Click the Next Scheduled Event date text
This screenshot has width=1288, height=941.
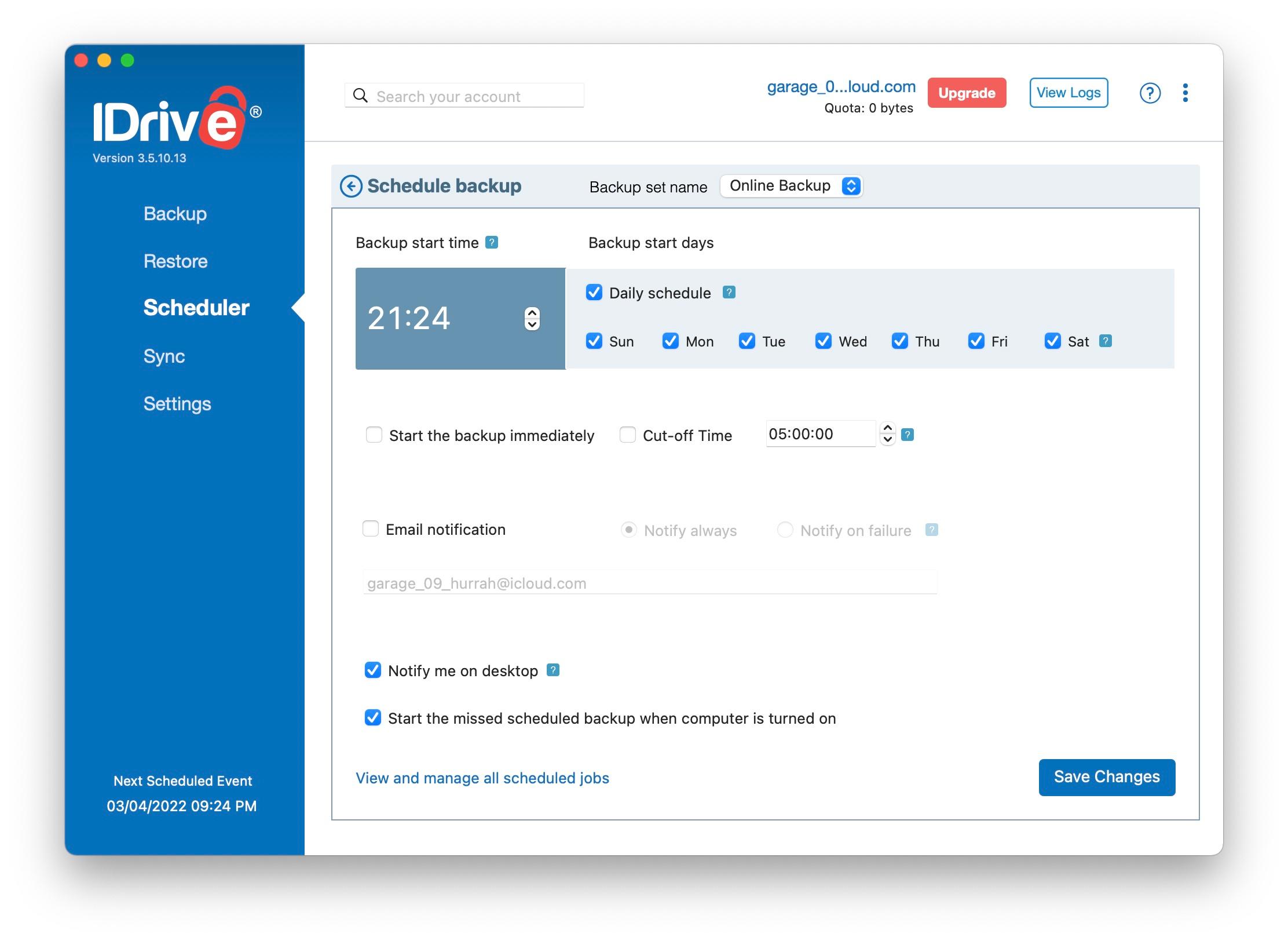[x=182, y=806]
